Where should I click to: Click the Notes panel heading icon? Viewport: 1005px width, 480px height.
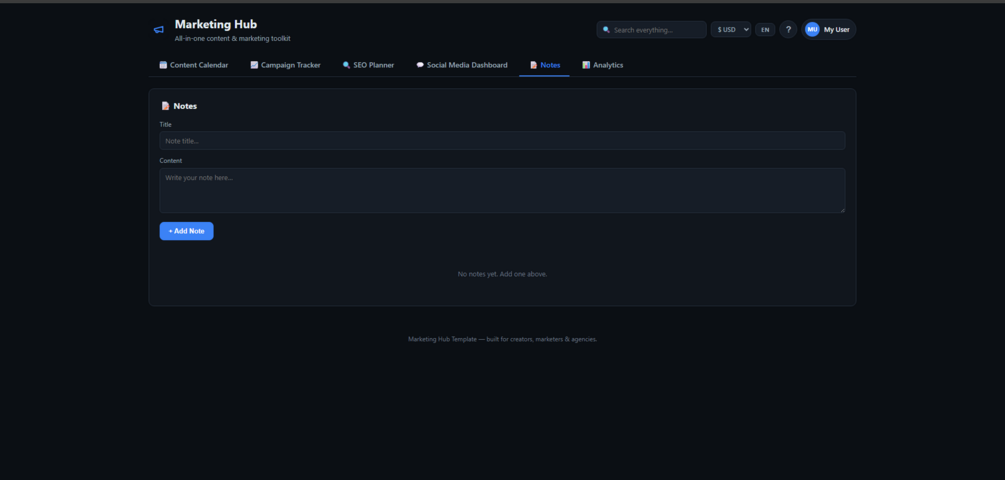pyautogui.click(x=165, y=106)
